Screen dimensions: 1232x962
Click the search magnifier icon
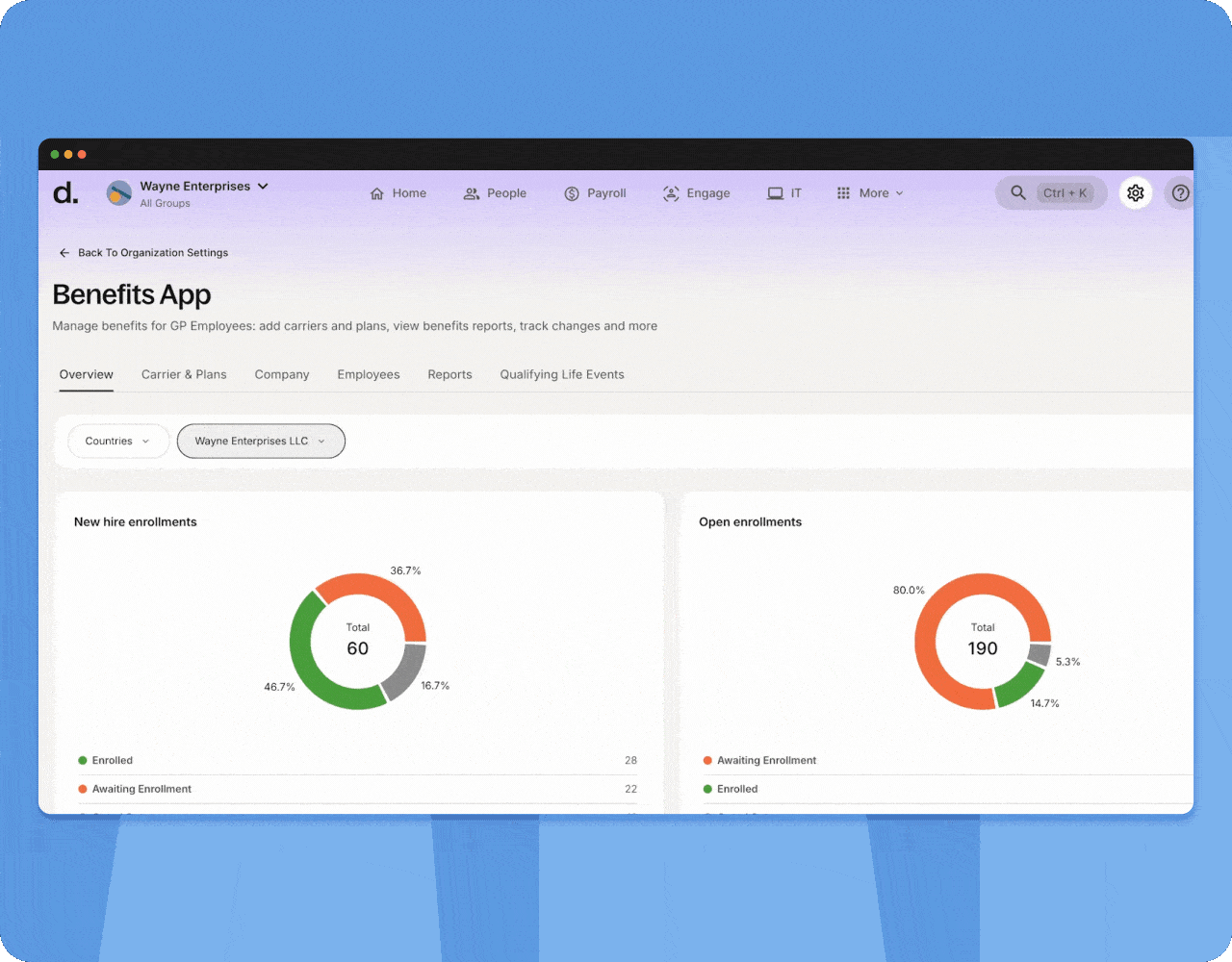[x=1018, y=192]
